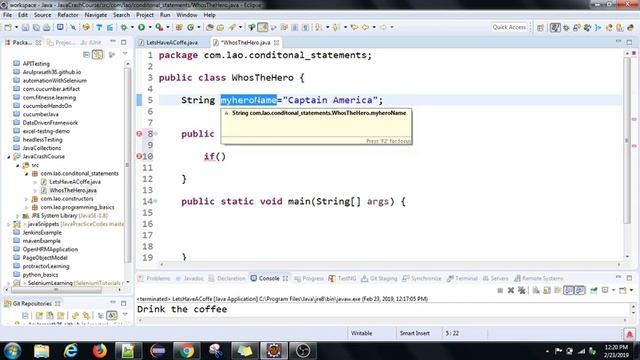Click the Search flashlight toolbar icon
640x360 pixels.
[x=232, y=27]
